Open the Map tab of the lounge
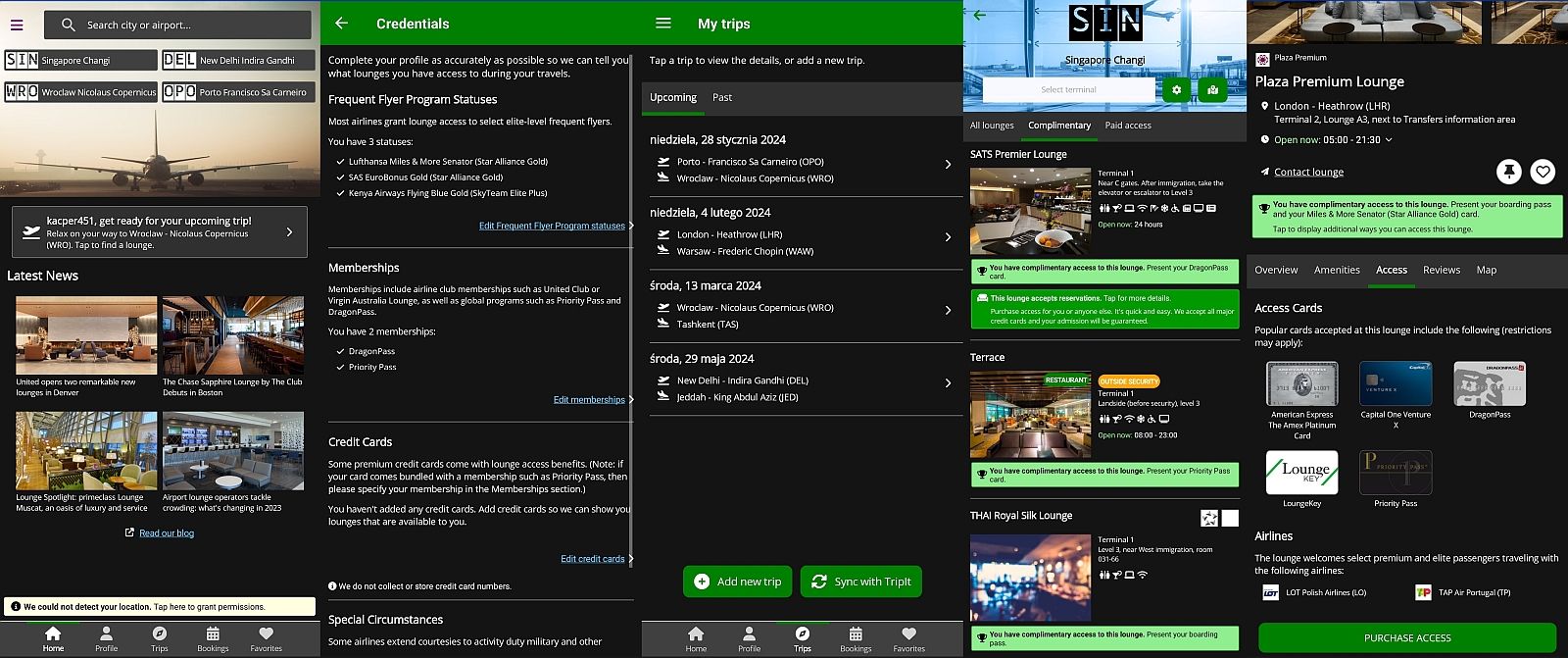 pyautogui.click(x=1487, y=270)
